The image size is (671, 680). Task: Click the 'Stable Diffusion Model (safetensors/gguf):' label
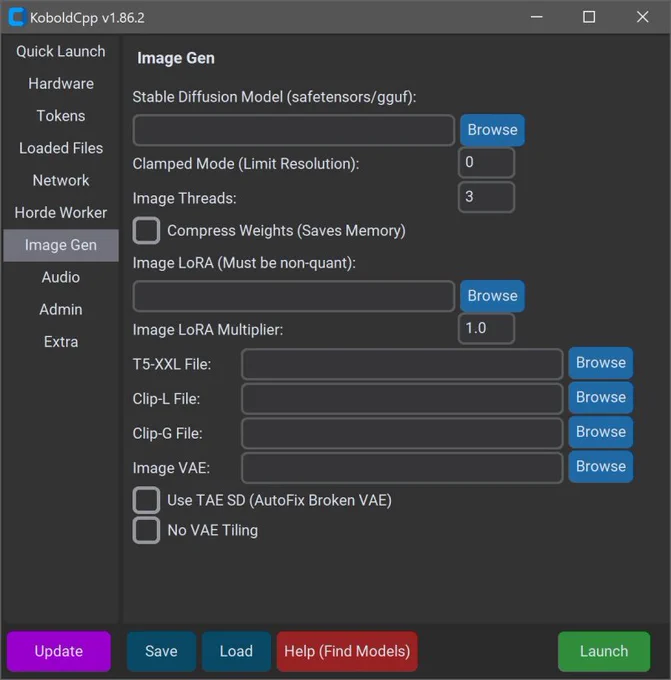tap(274, 97)
